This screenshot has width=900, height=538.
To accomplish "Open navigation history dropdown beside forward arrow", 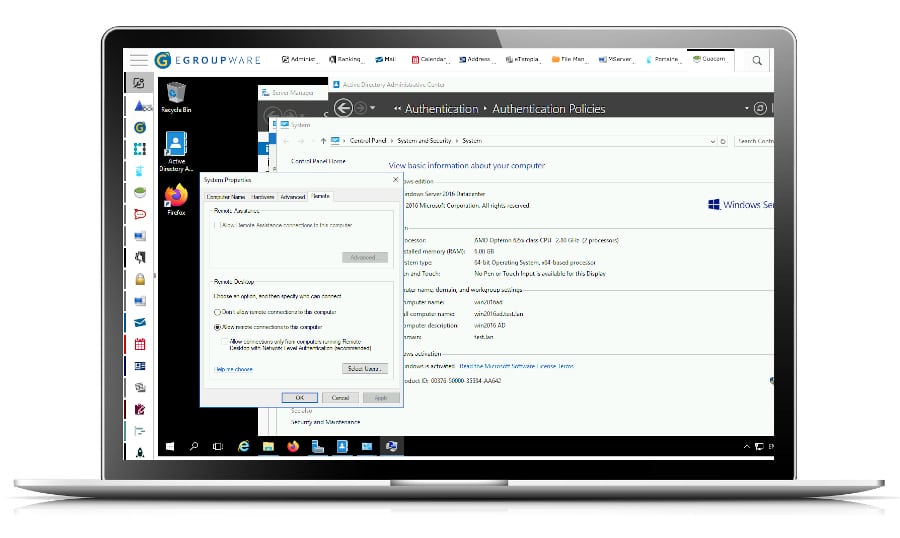I will click(x=373, y=108).
